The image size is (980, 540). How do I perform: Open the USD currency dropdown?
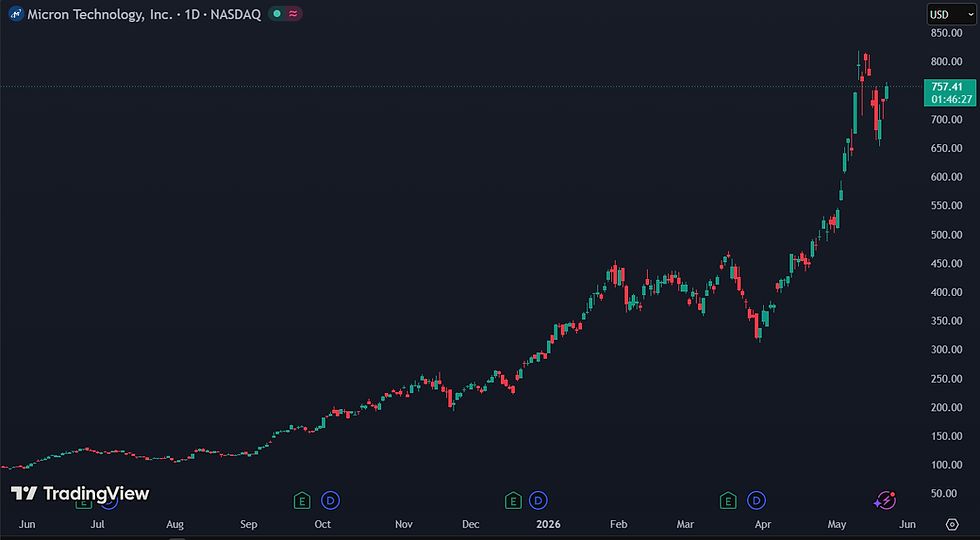click(951, 14)
